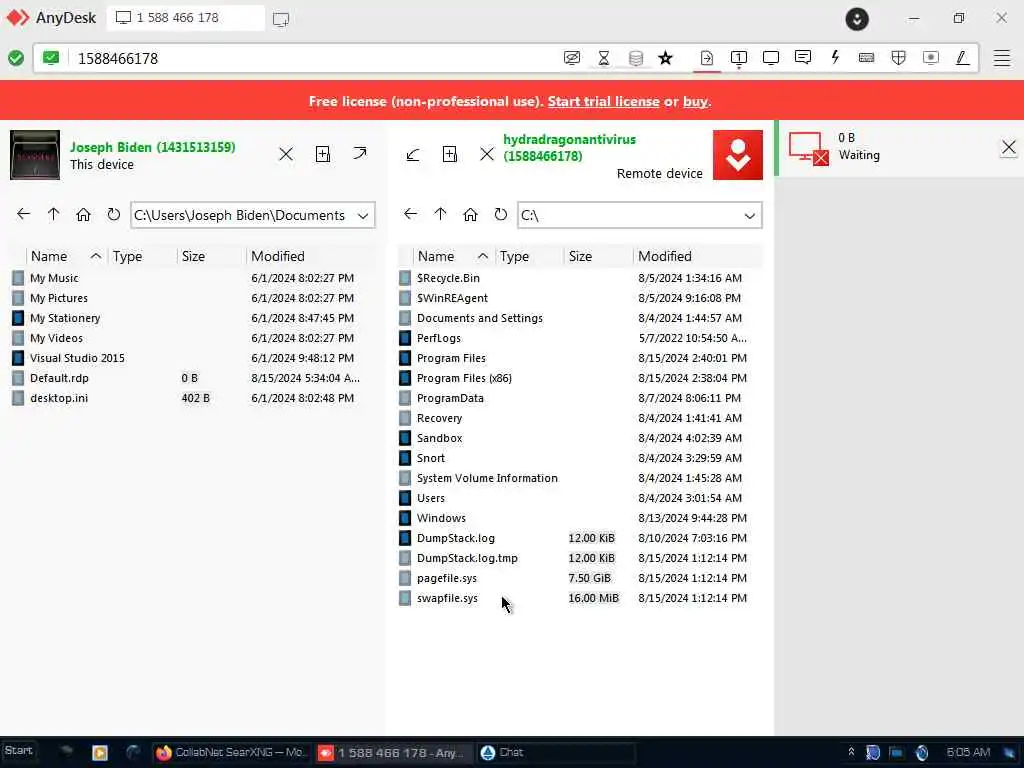Click the privacy mode crossed-eye monitor icon
The height and width of the screenshot is (768, 1024).
pyautogui.click(x=571, y=58)
